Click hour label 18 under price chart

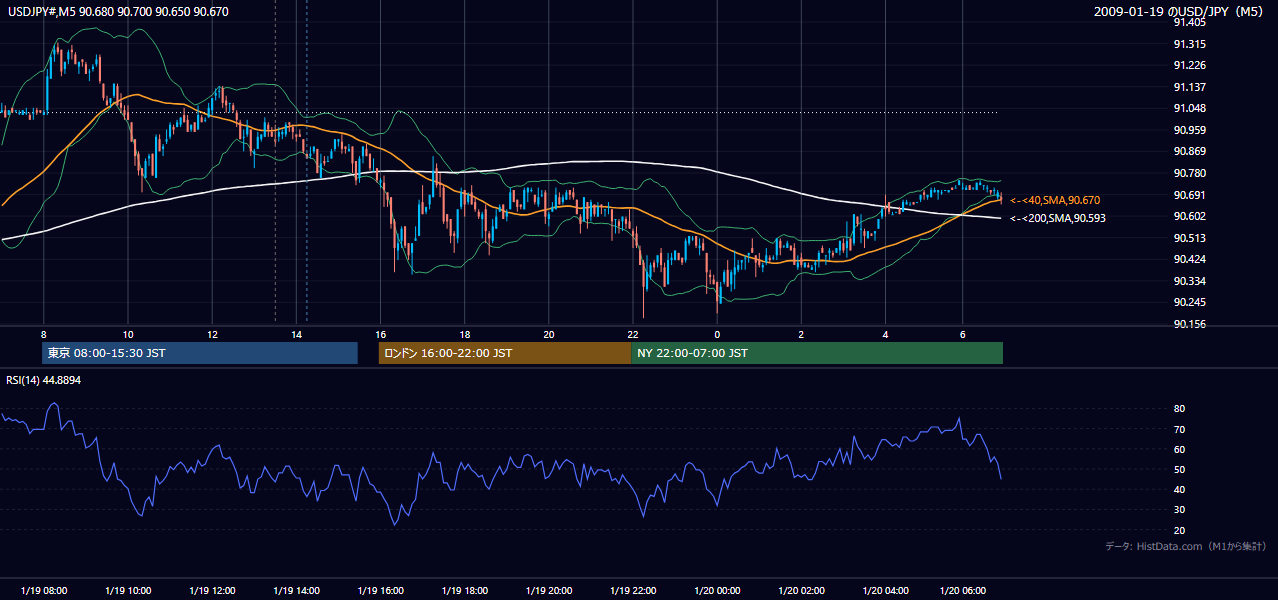tap(465, 334)
